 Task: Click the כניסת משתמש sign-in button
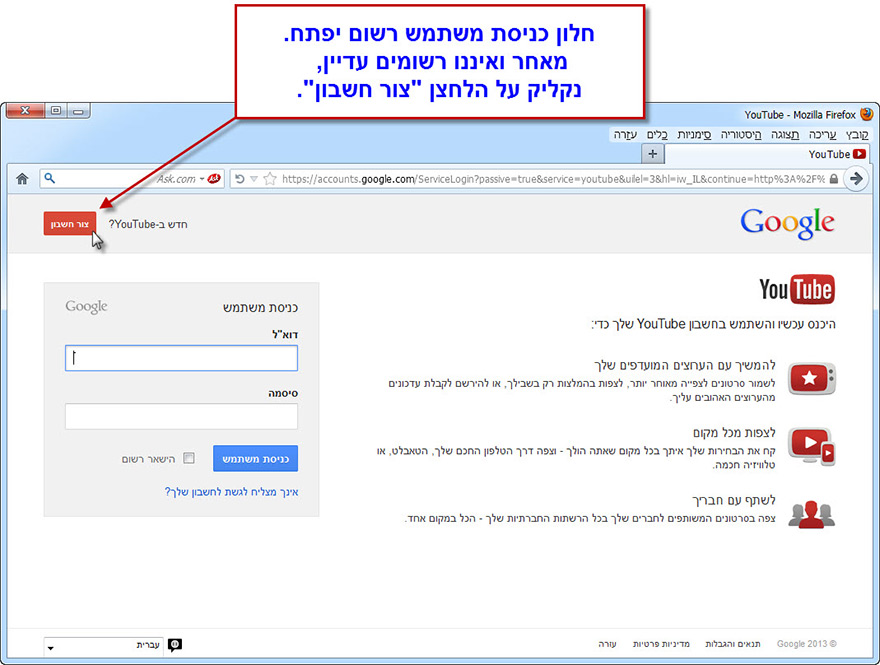pyautogui.click(x=255, y=457)
